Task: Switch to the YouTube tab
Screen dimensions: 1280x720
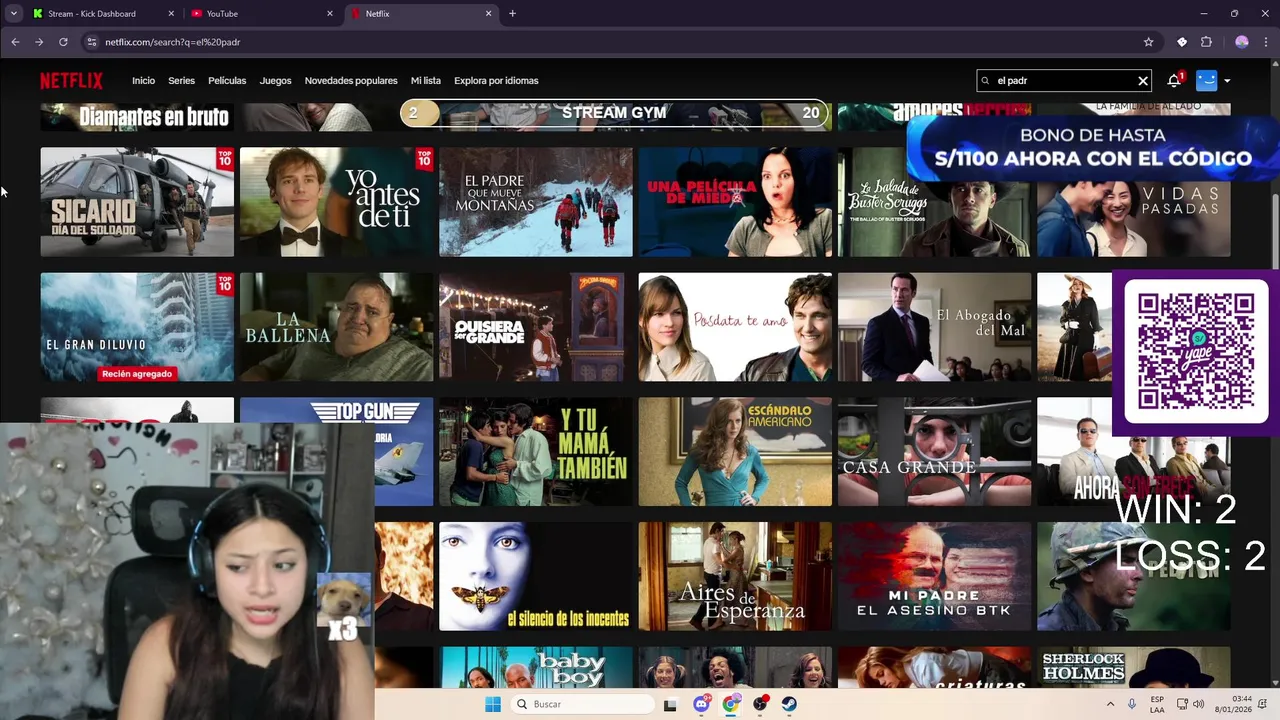Action: click(262, 13)
